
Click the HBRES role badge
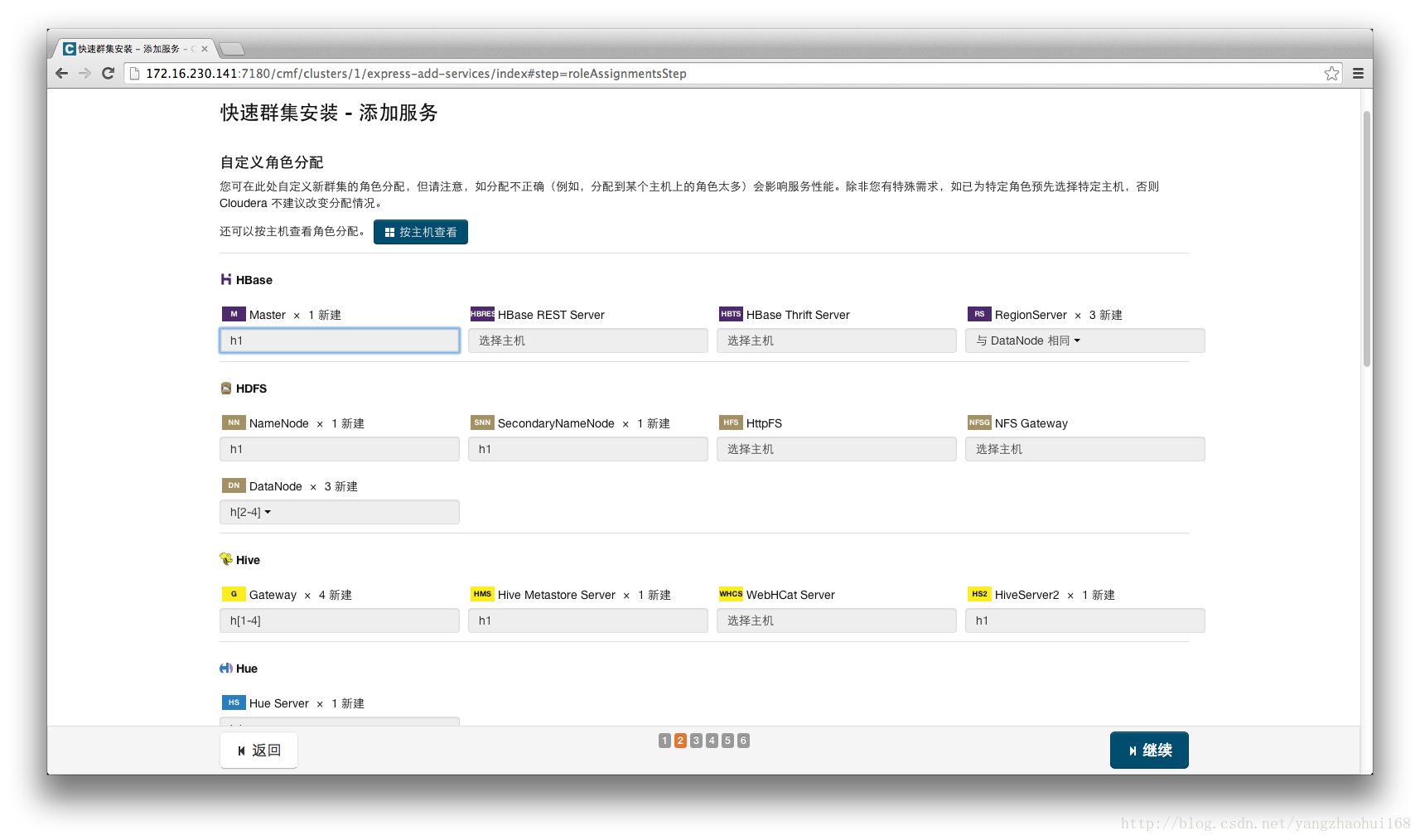pyautogui.click(x=482, y=314)
